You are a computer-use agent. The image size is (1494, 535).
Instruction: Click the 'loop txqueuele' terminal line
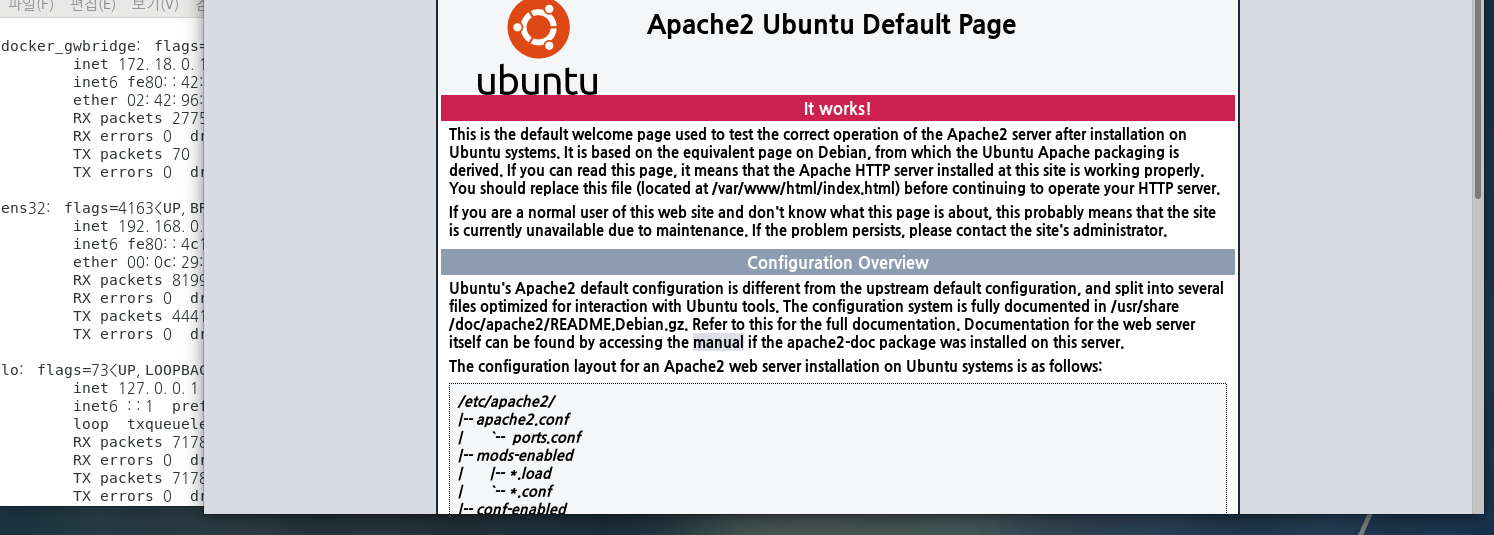138,424
